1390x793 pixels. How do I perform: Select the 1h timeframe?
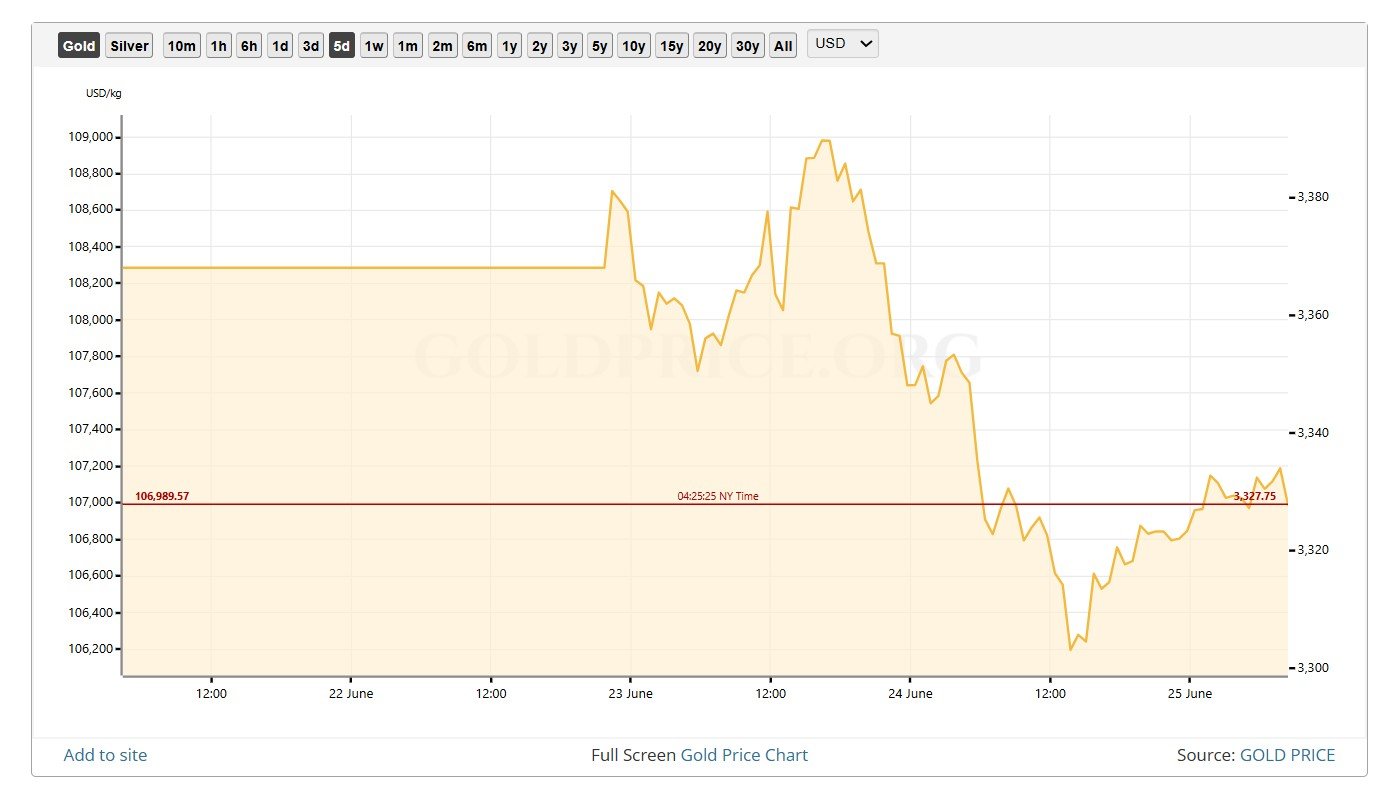pos(219,45)
